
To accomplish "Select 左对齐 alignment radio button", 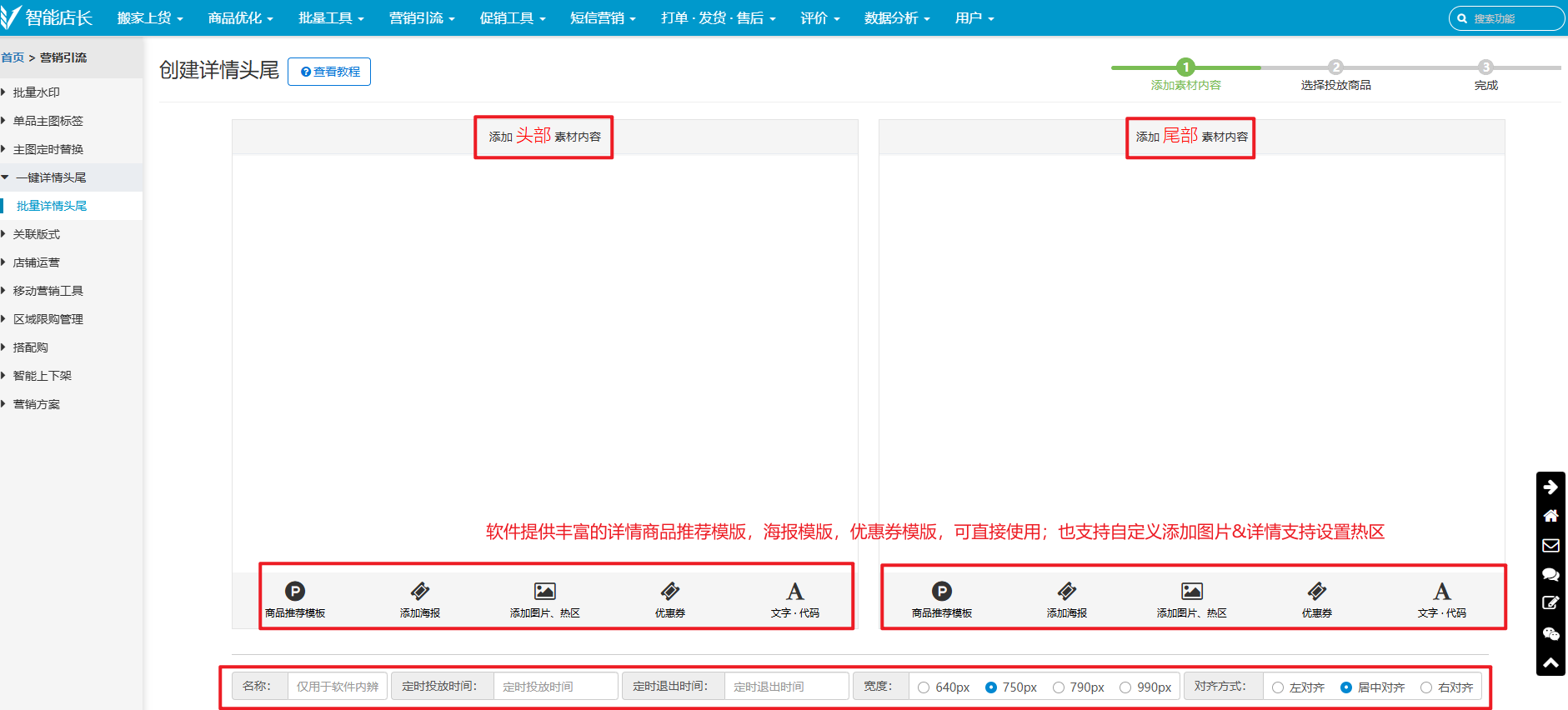I will tap(1278, 687).
